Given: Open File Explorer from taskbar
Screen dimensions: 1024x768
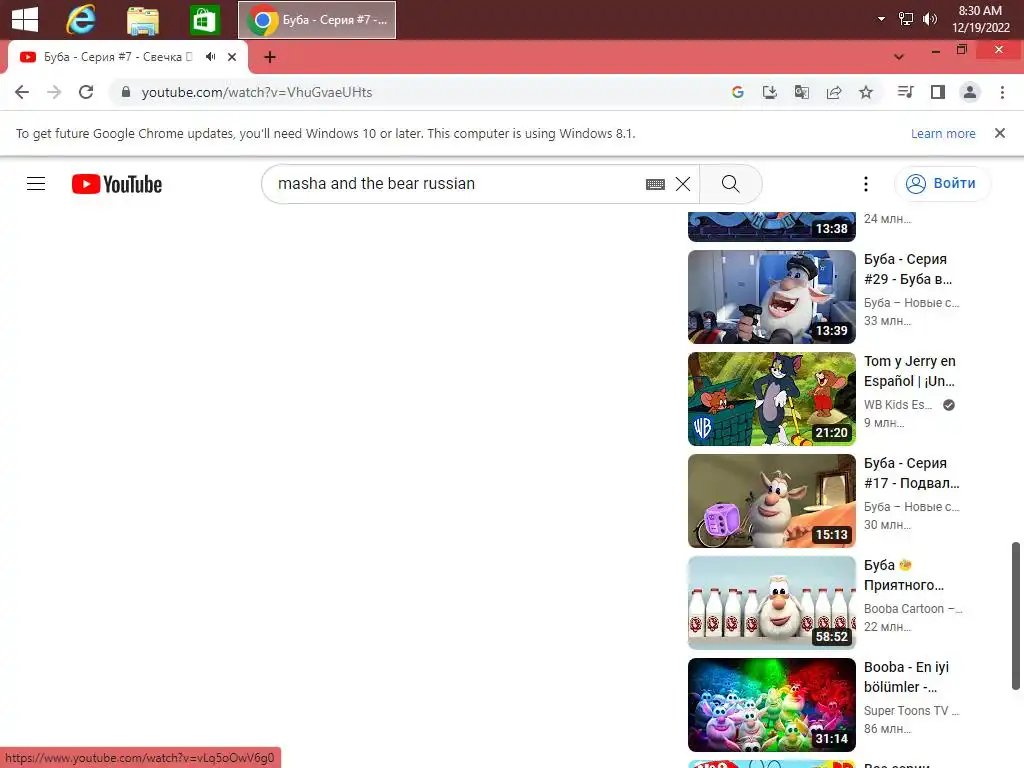Looking at the screenshot, I should tap(142, 20).
